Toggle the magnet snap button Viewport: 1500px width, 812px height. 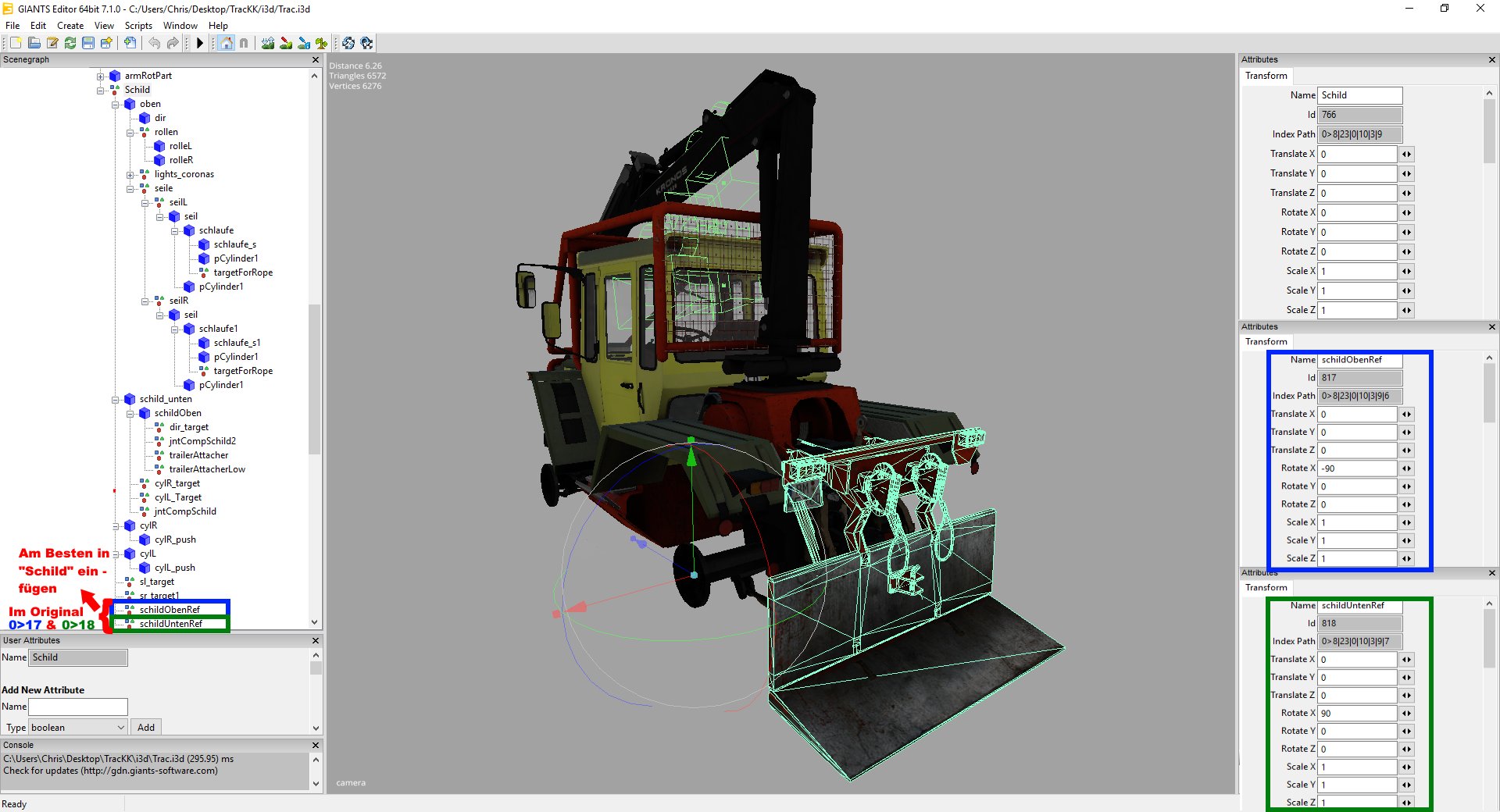coord(244,43)
